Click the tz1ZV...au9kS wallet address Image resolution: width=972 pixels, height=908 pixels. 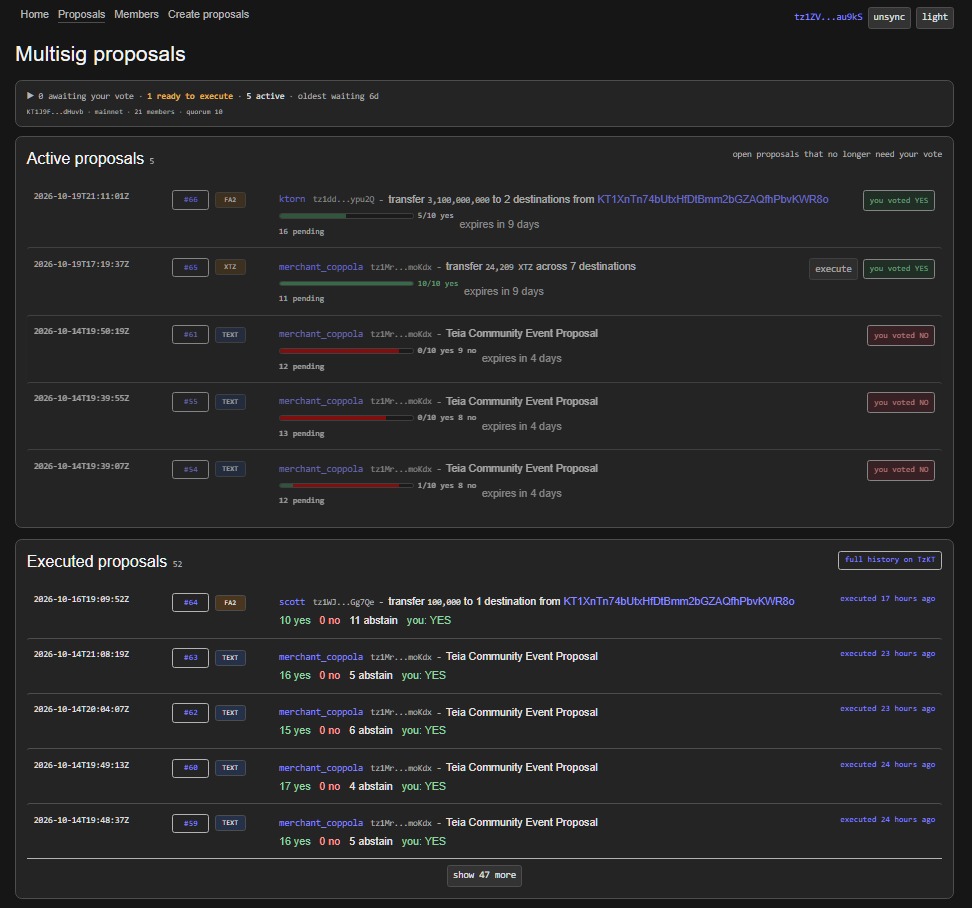[x=828, y=17]
